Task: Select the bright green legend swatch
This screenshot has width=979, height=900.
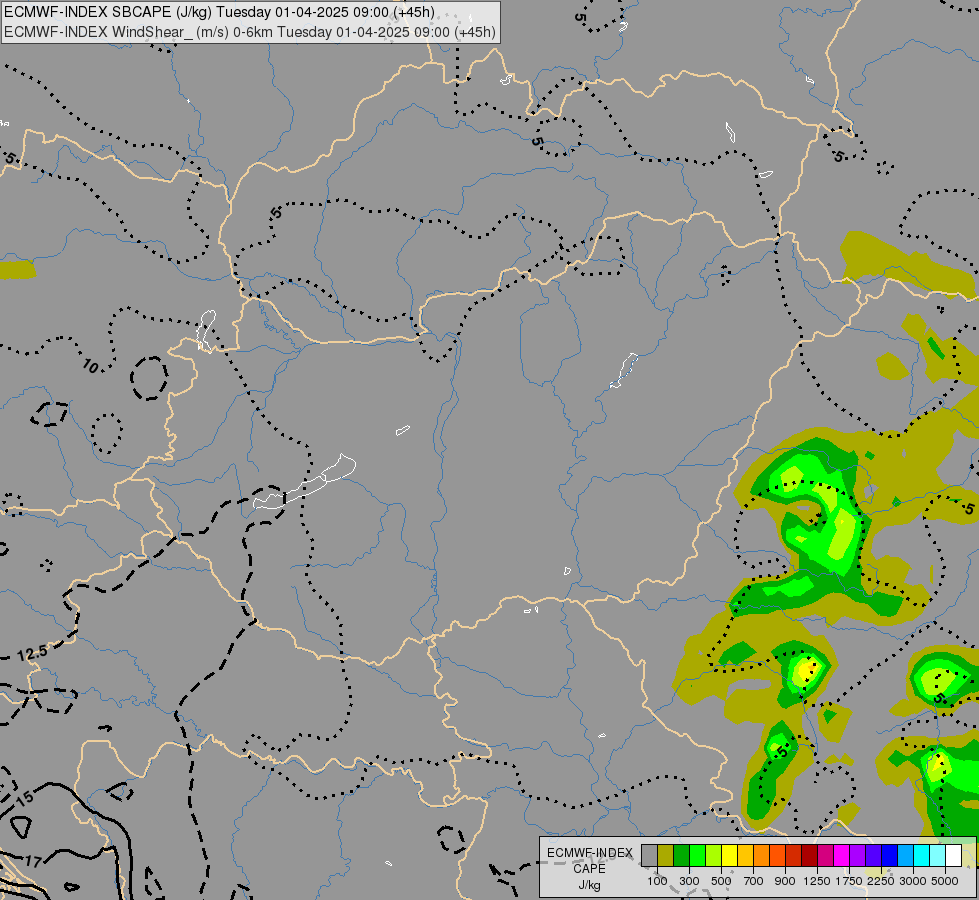Action: pyautogui.click(x=697, y=855)
